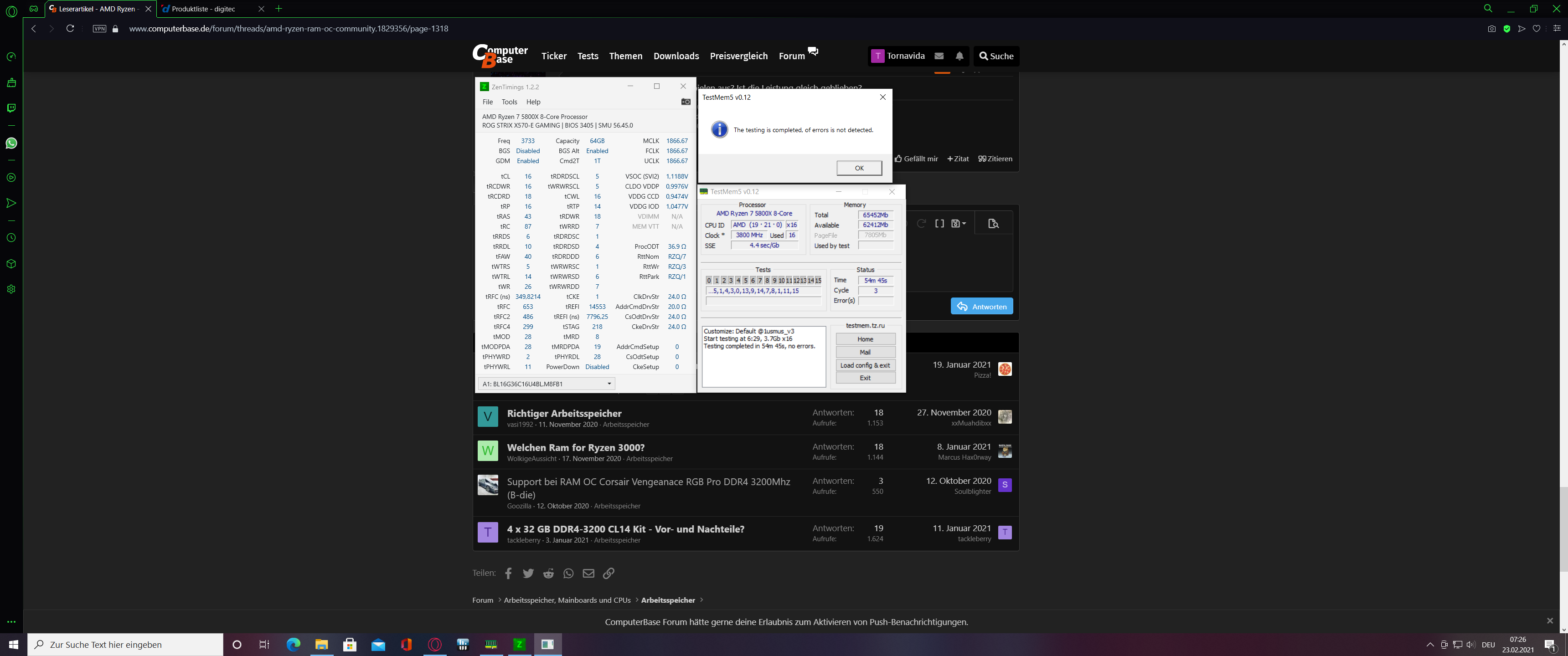The image size is (1568, 656).
Task: Expand the memory module A1 dropdown
Action: 609,384
